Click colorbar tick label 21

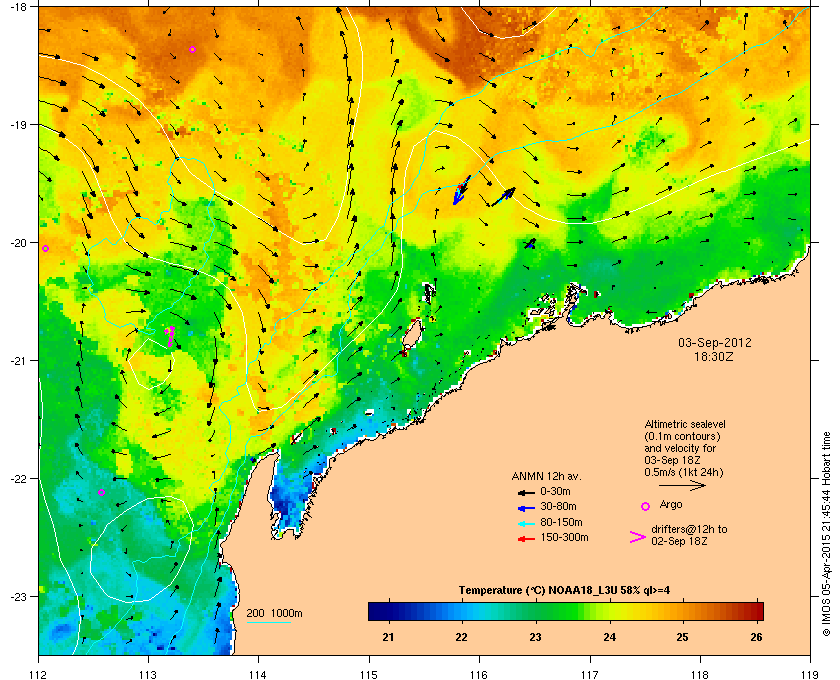point(388,638)
